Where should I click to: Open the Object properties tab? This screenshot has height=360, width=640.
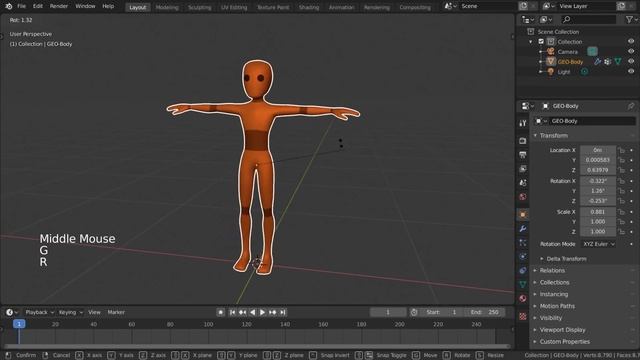coord(523,214)
